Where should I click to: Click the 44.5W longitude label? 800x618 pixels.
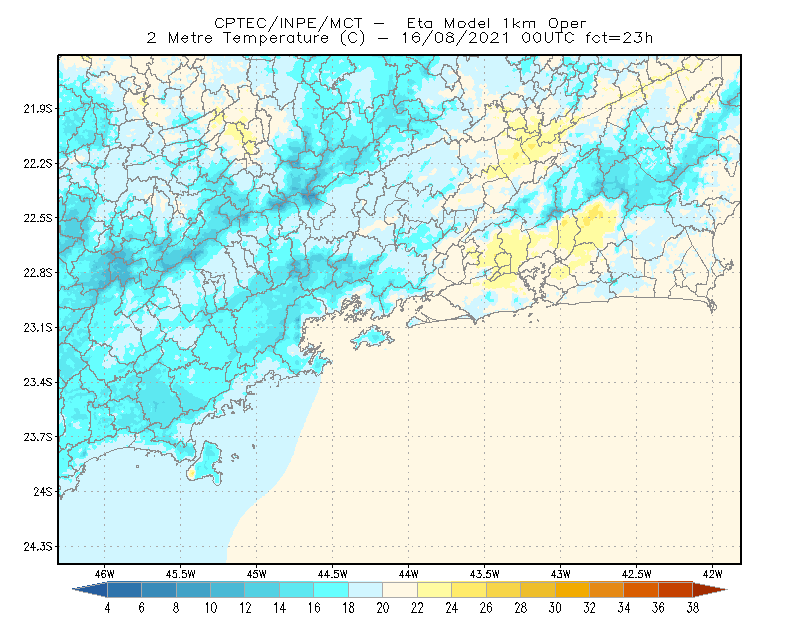pyautogui.click(x=333, y=574)
